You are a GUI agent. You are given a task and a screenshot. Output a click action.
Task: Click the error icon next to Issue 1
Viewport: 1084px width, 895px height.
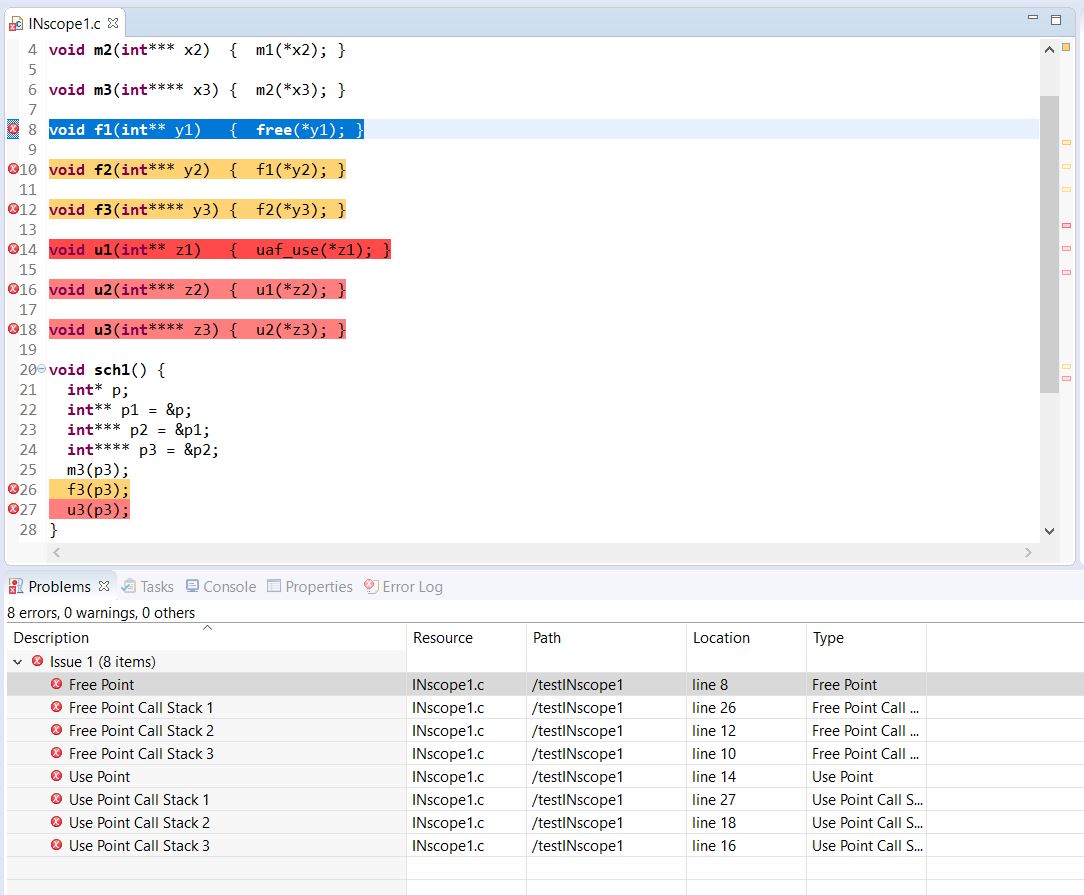pyautogui.click(x=38, y=661)
